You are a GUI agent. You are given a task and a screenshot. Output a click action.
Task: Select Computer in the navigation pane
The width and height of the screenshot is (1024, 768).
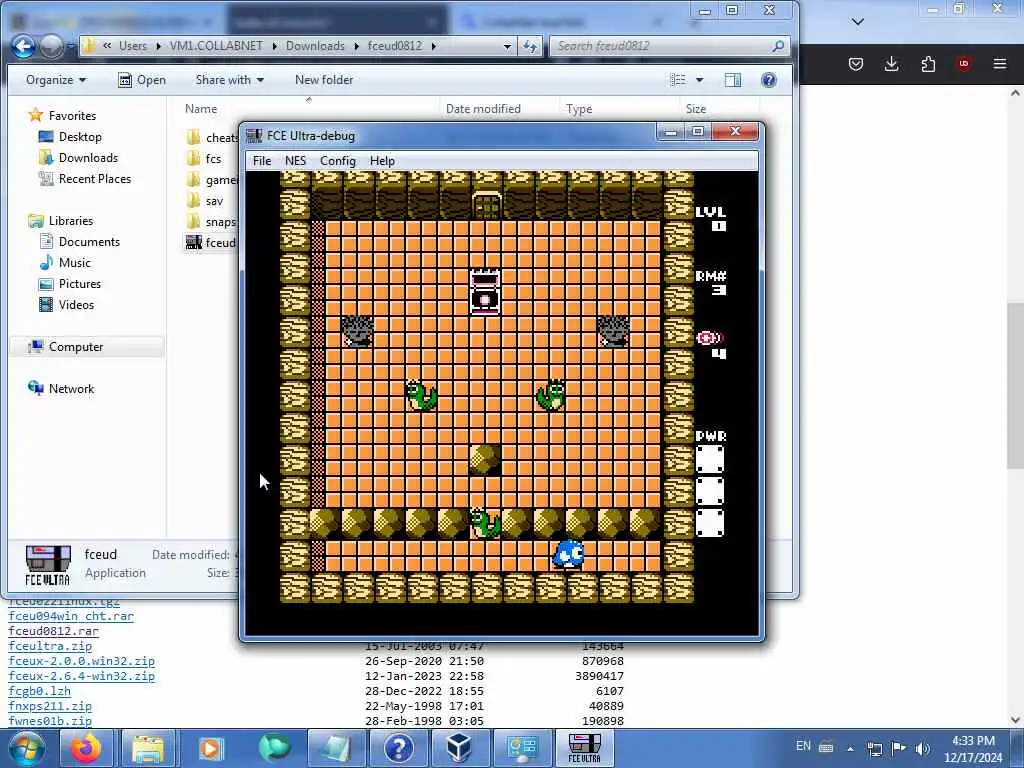point(87,347)
